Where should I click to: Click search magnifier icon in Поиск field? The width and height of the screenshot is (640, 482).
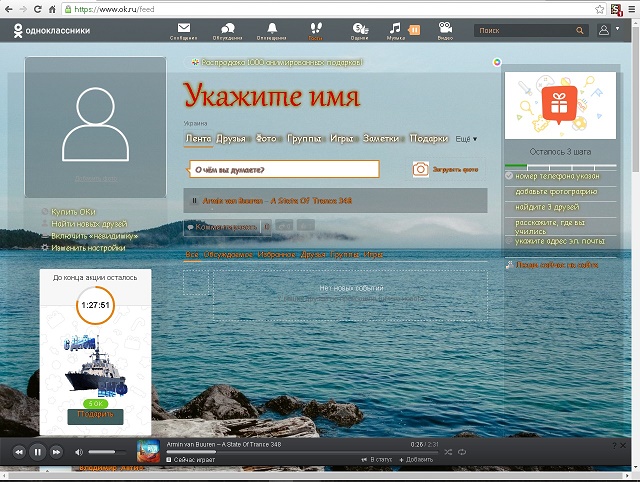580,31
